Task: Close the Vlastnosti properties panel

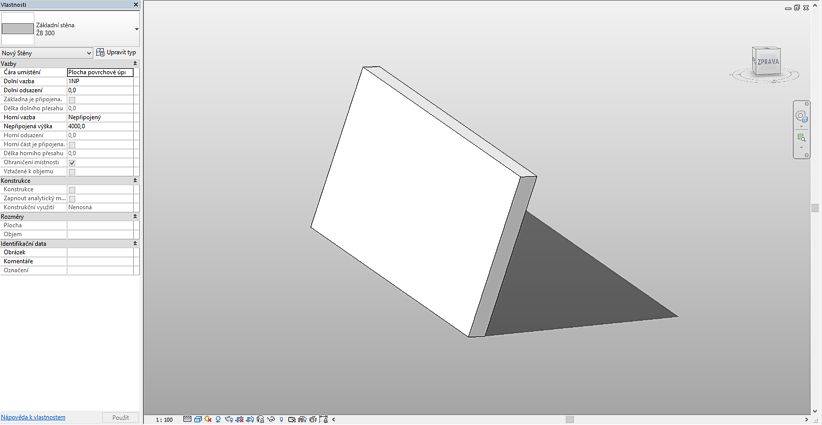Action: (136, 5)
